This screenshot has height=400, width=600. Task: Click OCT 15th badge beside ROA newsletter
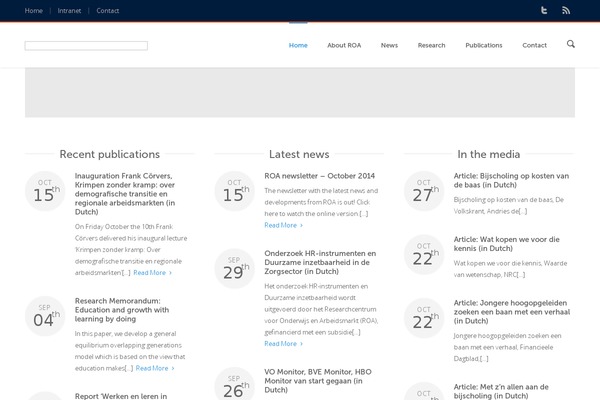click(235, 191)
